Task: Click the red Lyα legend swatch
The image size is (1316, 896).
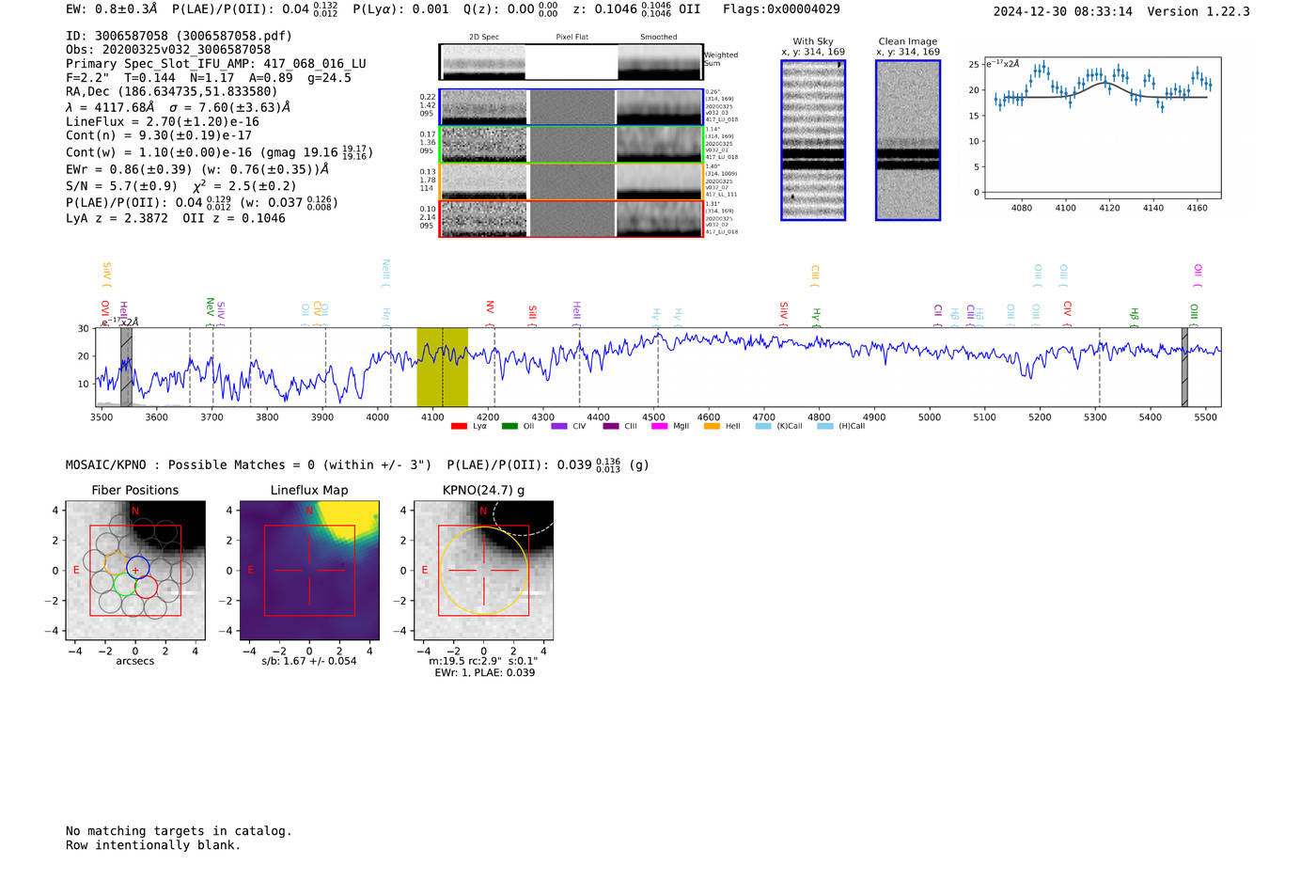Action: coord(459,426)
